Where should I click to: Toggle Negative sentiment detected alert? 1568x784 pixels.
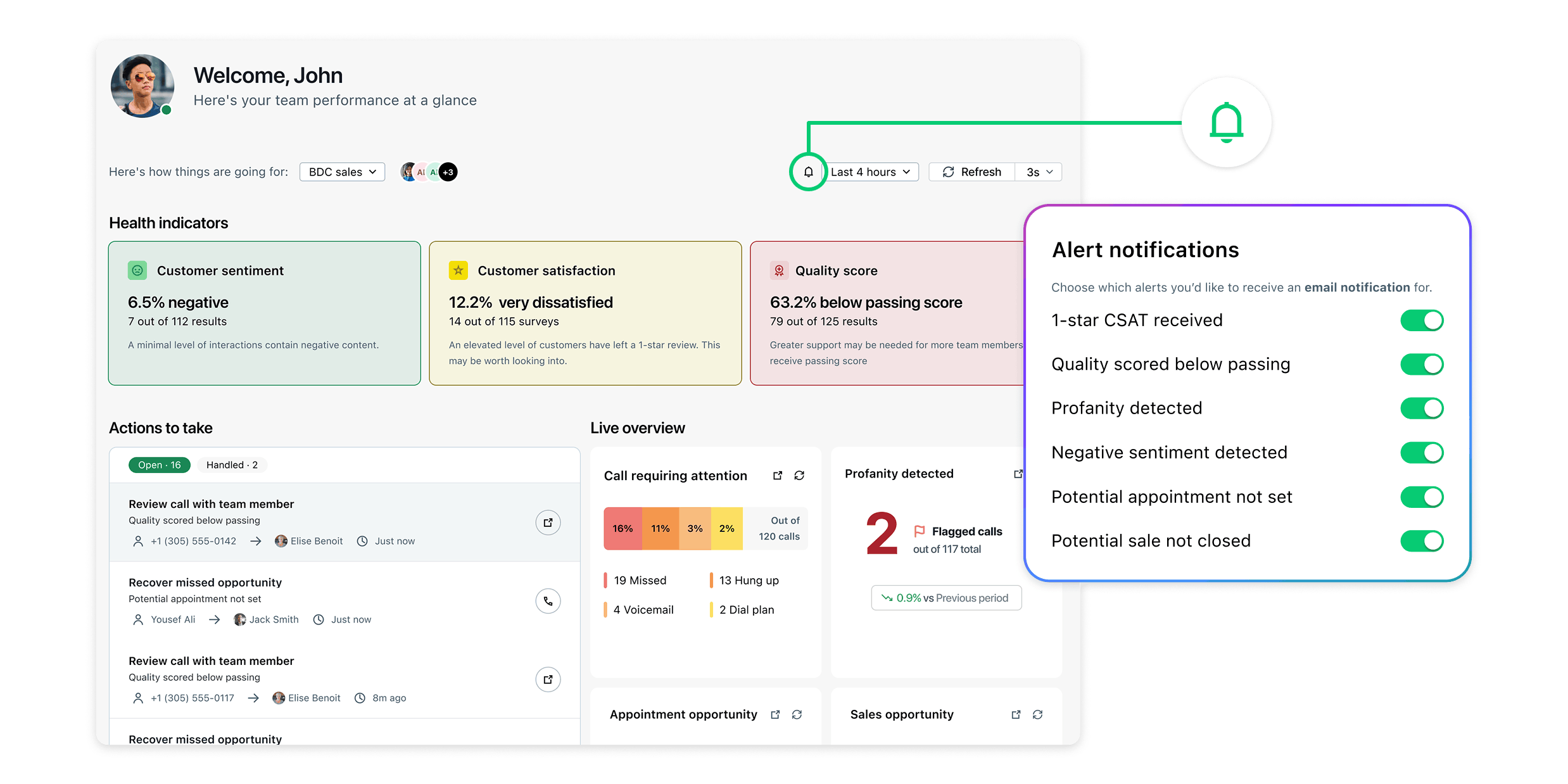tap(1422, 453)
